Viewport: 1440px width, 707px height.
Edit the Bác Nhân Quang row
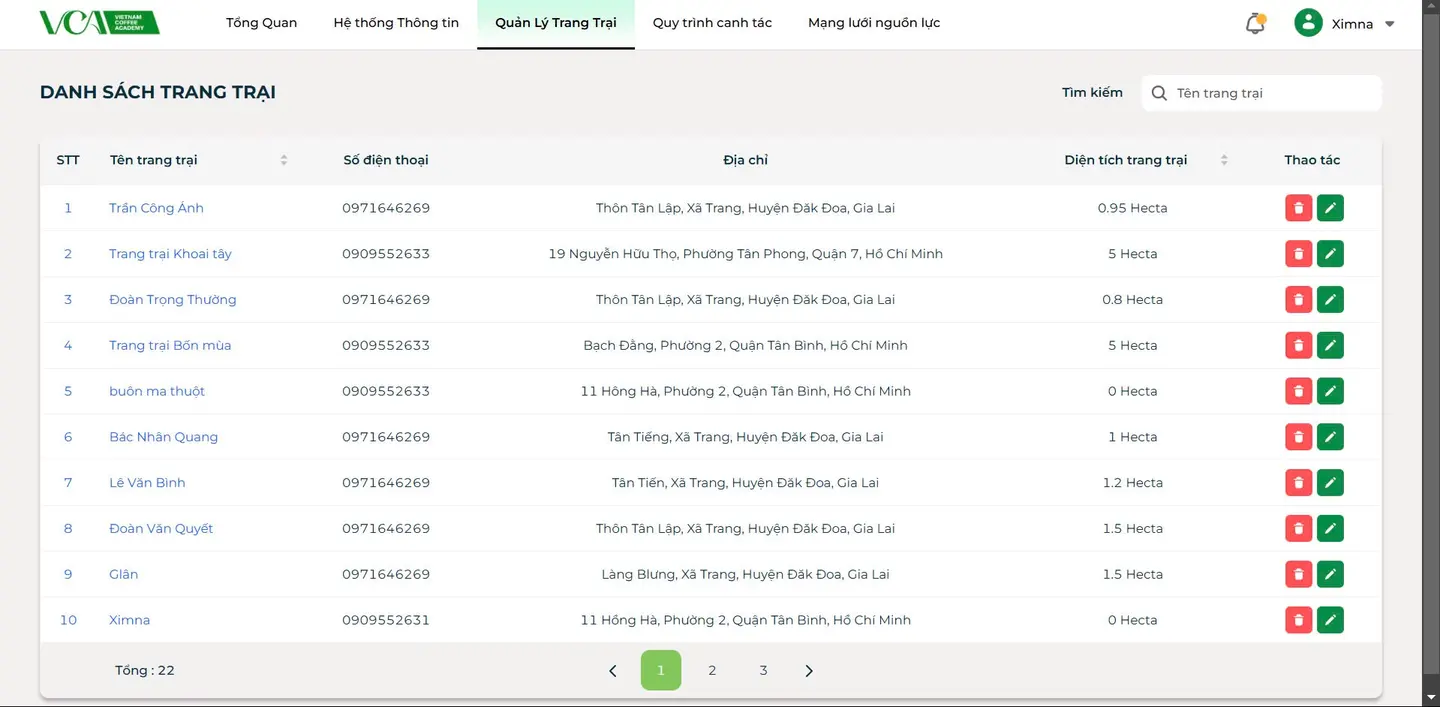[1330, 437]
